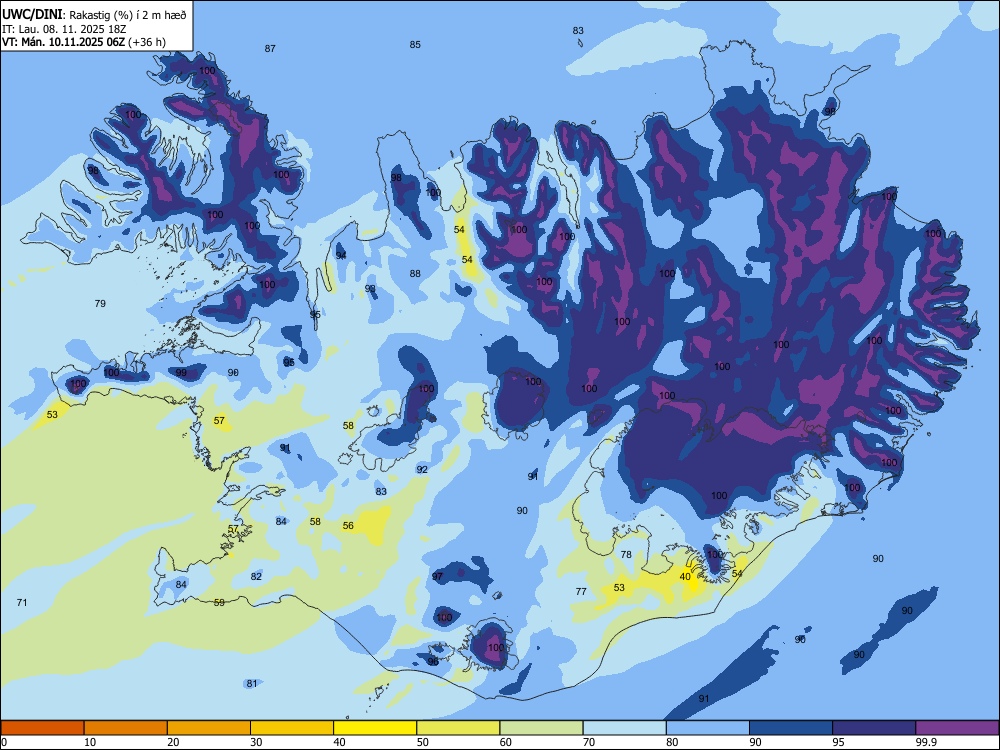Click the 90–95 dark blue legend swatch

[791, 728]
